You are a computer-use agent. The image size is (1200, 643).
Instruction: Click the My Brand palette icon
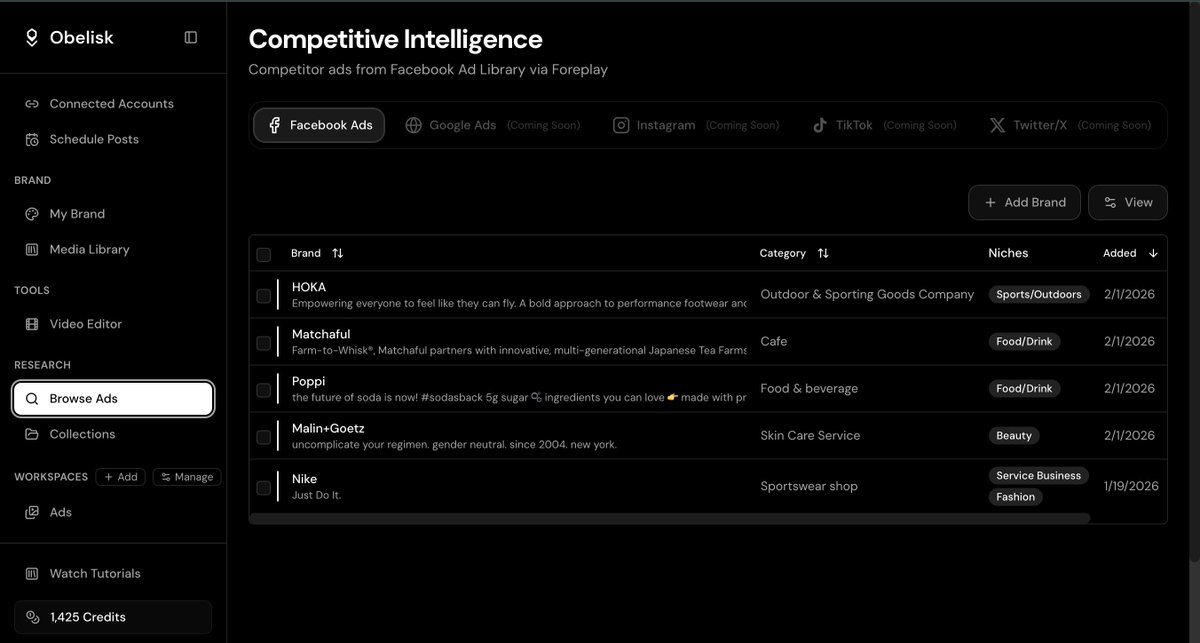(x=32, y=214)
